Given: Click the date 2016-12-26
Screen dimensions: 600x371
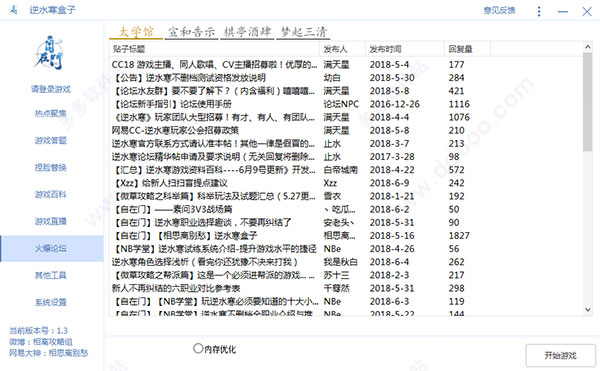Looking at the screenshot, I should point(395,104).
